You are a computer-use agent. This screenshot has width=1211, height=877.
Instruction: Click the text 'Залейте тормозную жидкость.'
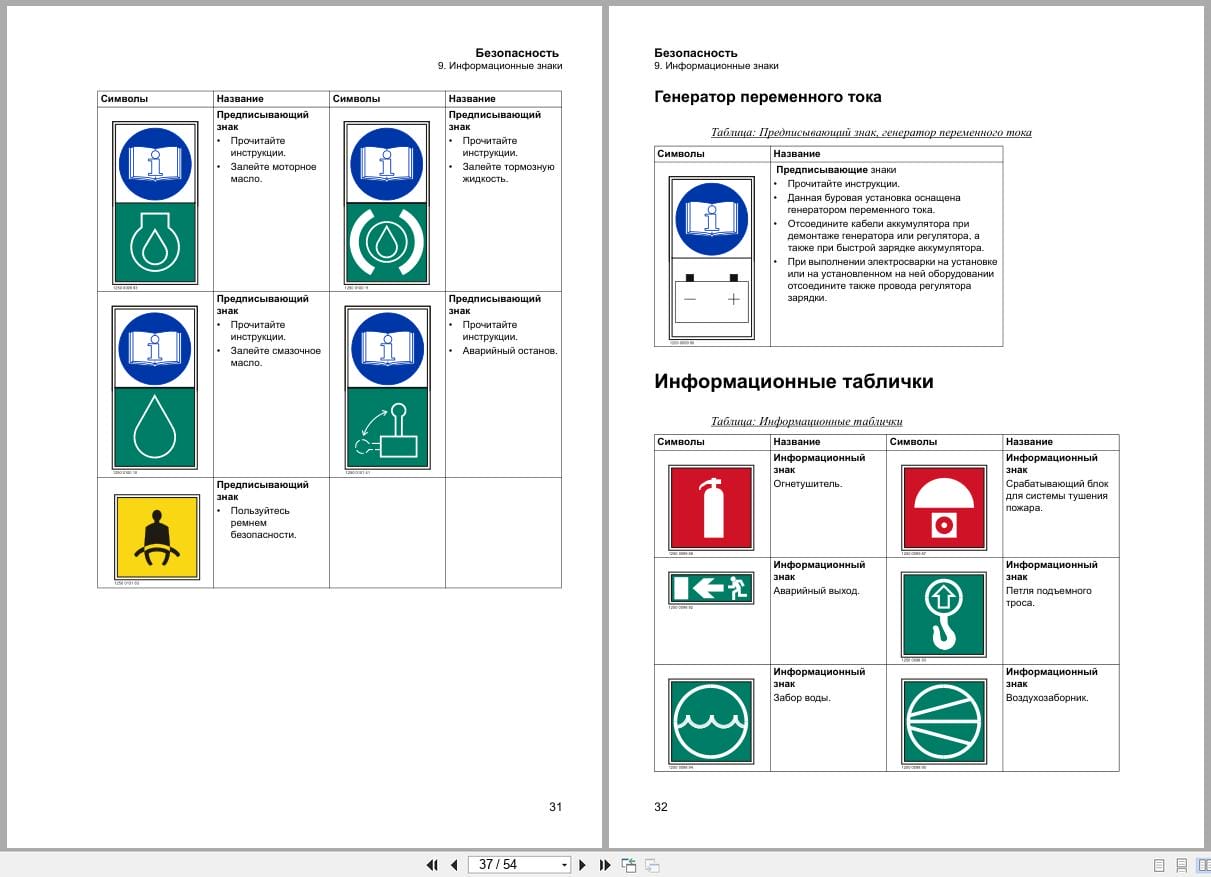click(508, 172)
